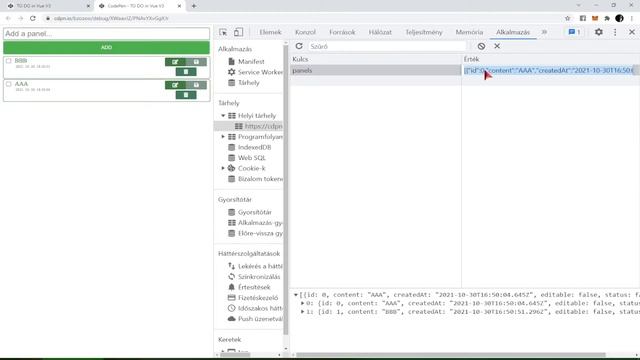This screenshot has width=640, height=360.
Task: Expand the Cookie-k tree node
Action: [x=223, y=168]
